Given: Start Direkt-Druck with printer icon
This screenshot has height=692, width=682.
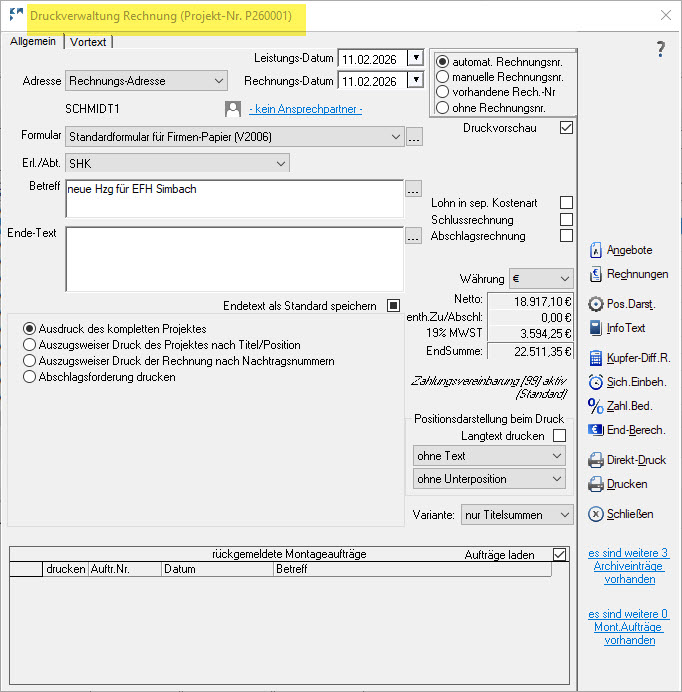Looking at the screenshot, I should click(595, 460).
